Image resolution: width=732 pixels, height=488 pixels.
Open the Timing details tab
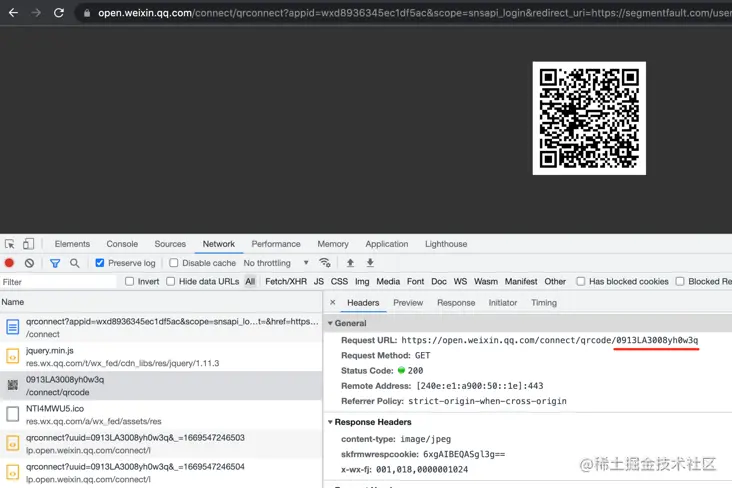[x=544, y=303]
